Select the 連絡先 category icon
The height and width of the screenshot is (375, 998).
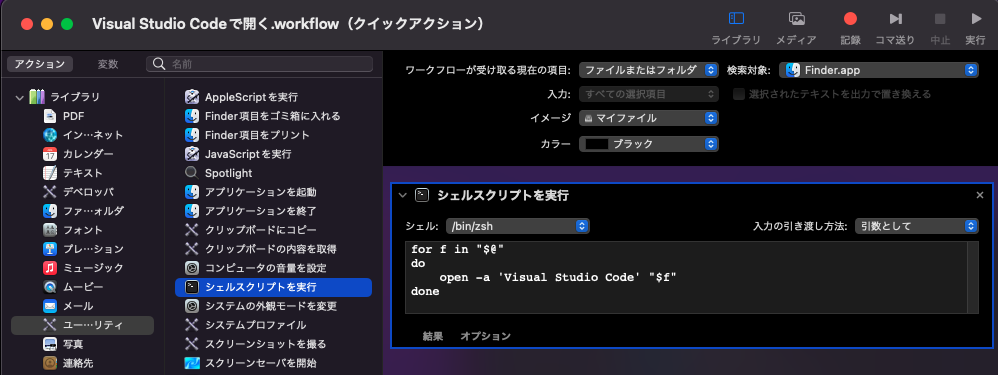[x=50, y=364]
